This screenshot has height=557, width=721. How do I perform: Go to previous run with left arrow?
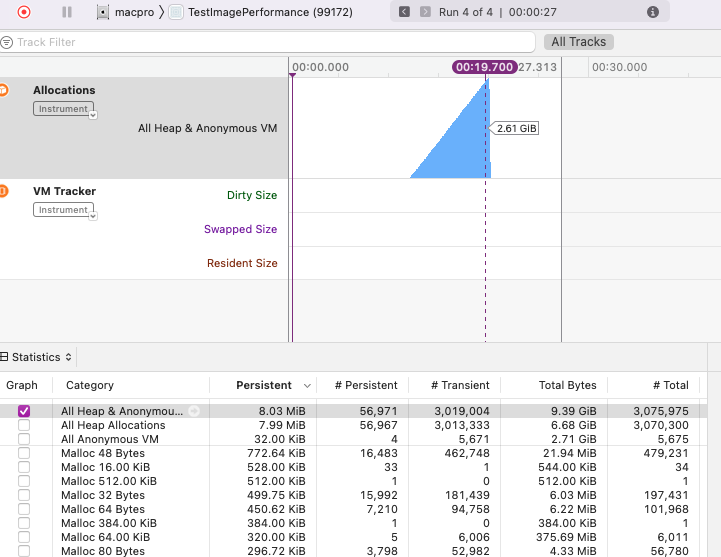404,12
